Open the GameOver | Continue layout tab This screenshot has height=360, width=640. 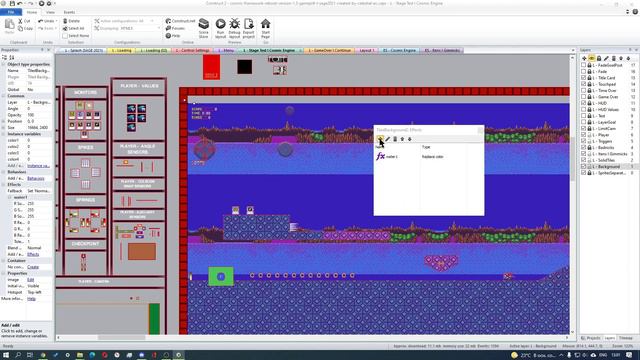pos(329,51)
